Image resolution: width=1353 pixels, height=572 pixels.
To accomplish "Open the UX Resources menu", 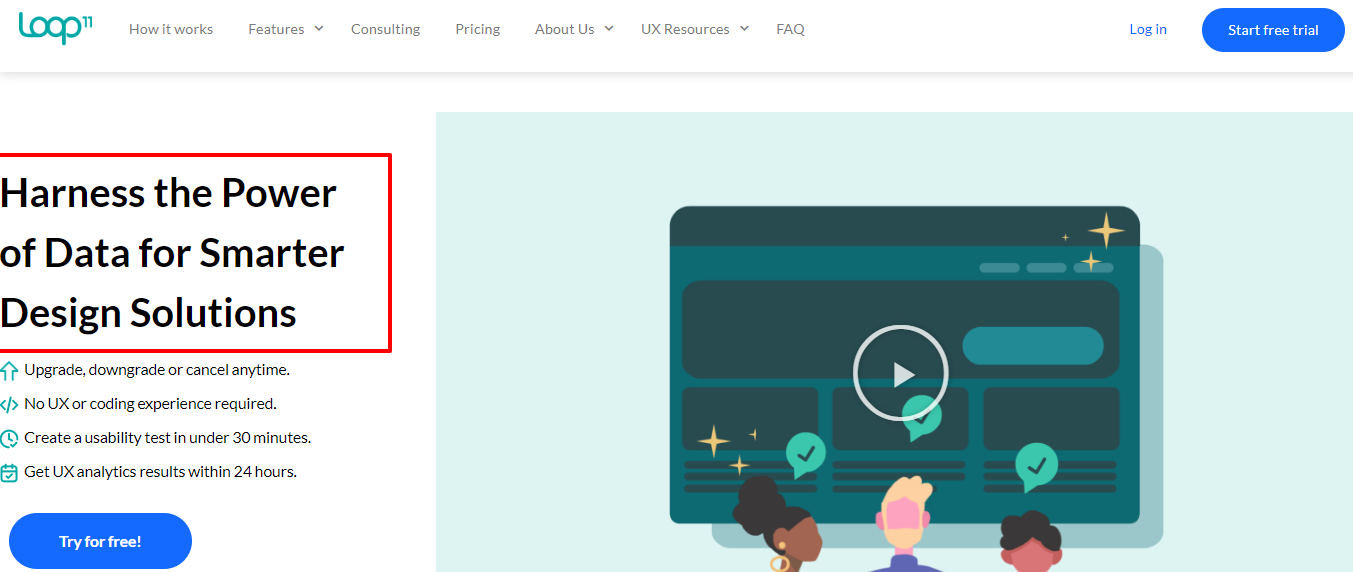I will click(685, 29).
